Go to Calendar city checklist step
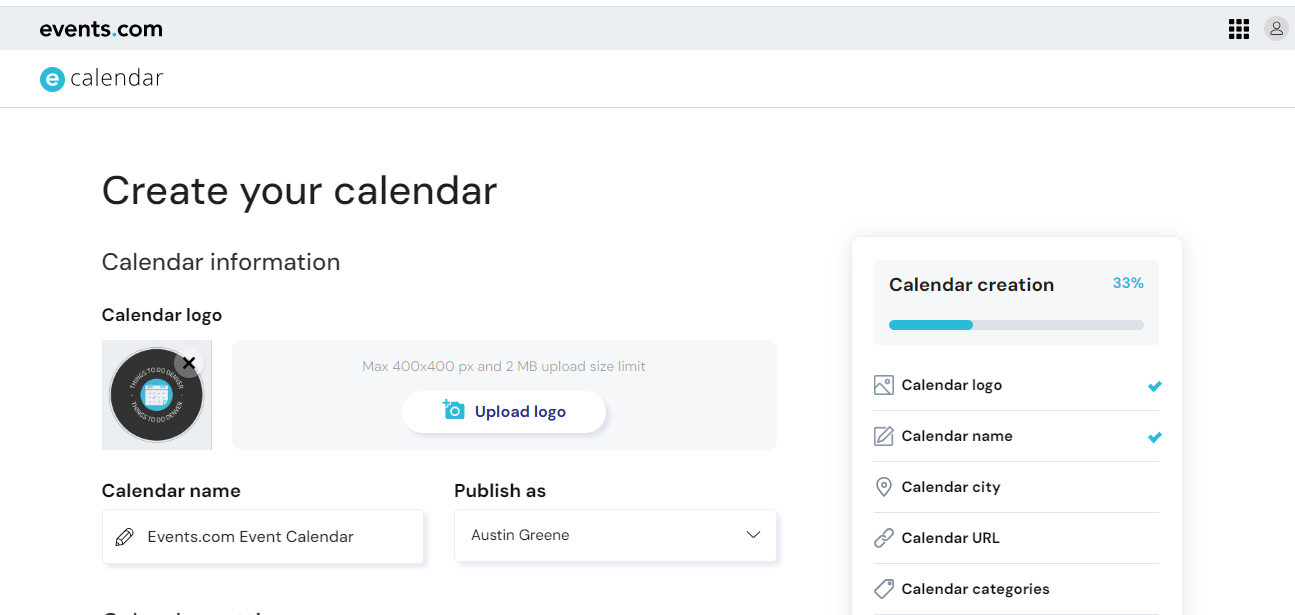The width and height of the screenshot is (1295, 615). (1016, 487)
